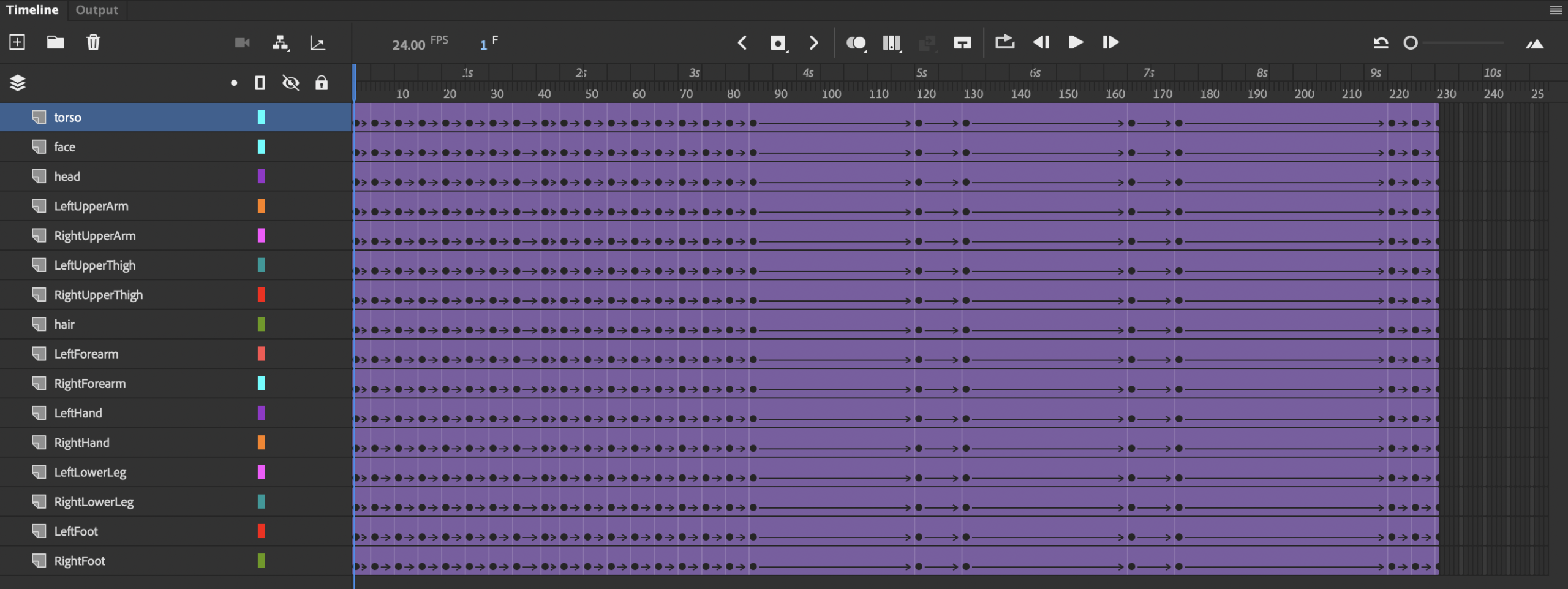Click the head layer purple color swatch

tap(262, 177)
